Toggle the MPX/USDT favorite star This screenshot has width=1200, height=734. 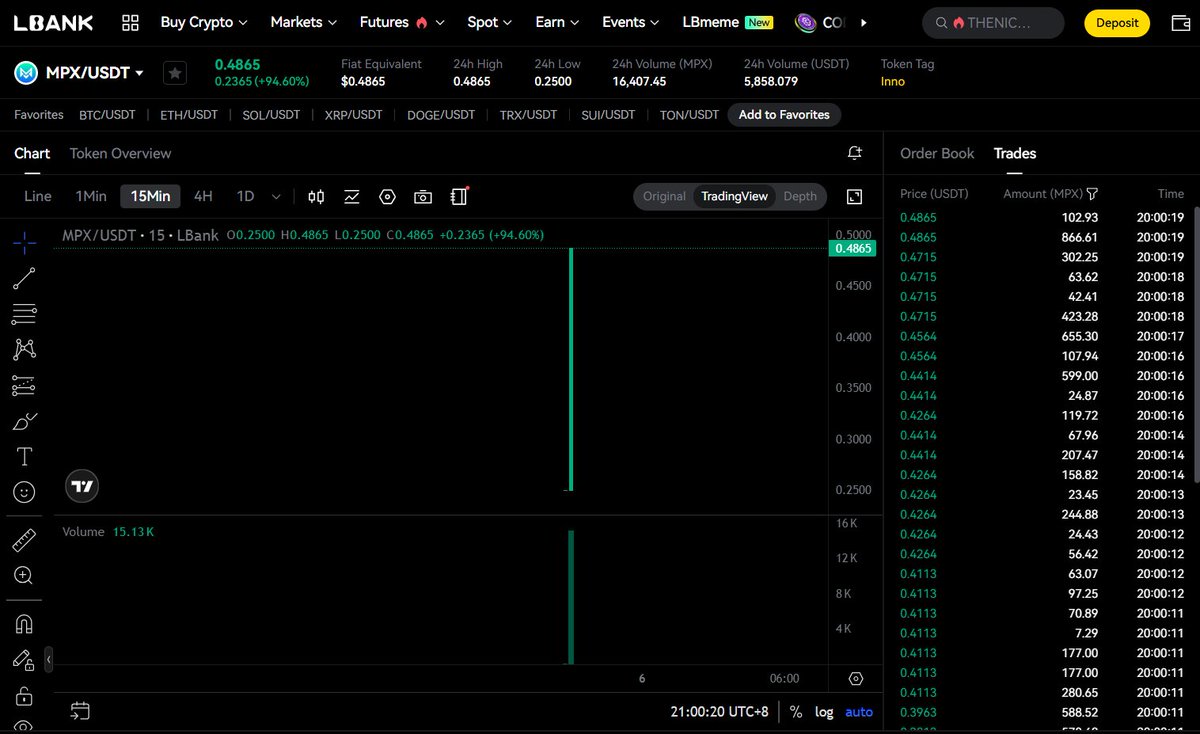click(175, 73)
